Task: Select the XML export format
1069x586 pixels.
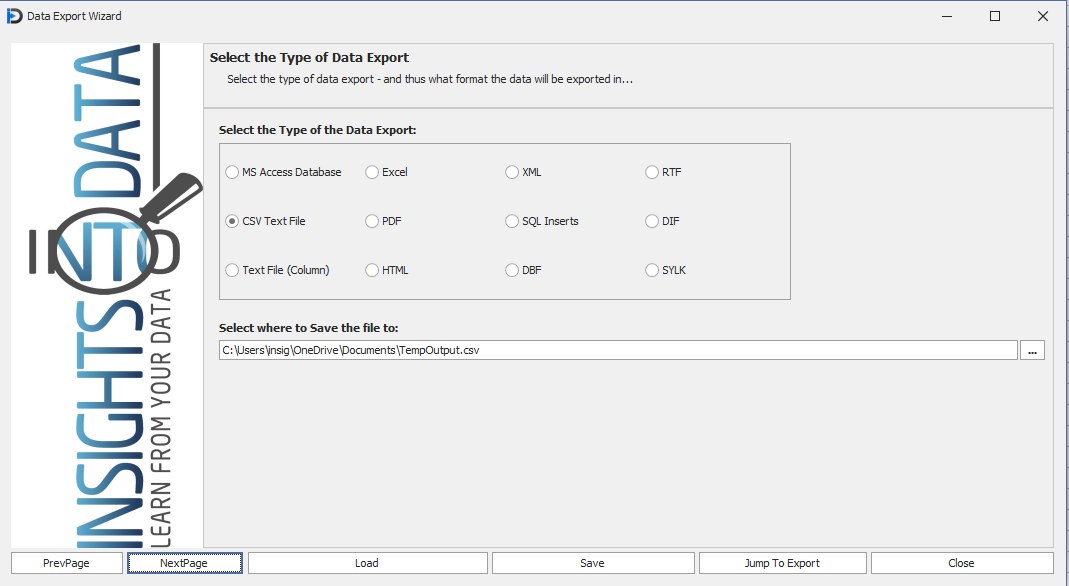Action: 513,172
